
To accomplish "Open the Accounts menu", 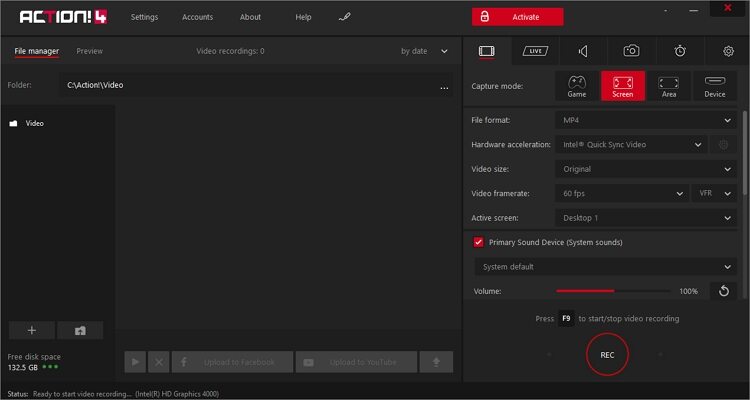I will click(x=198, y=17).
